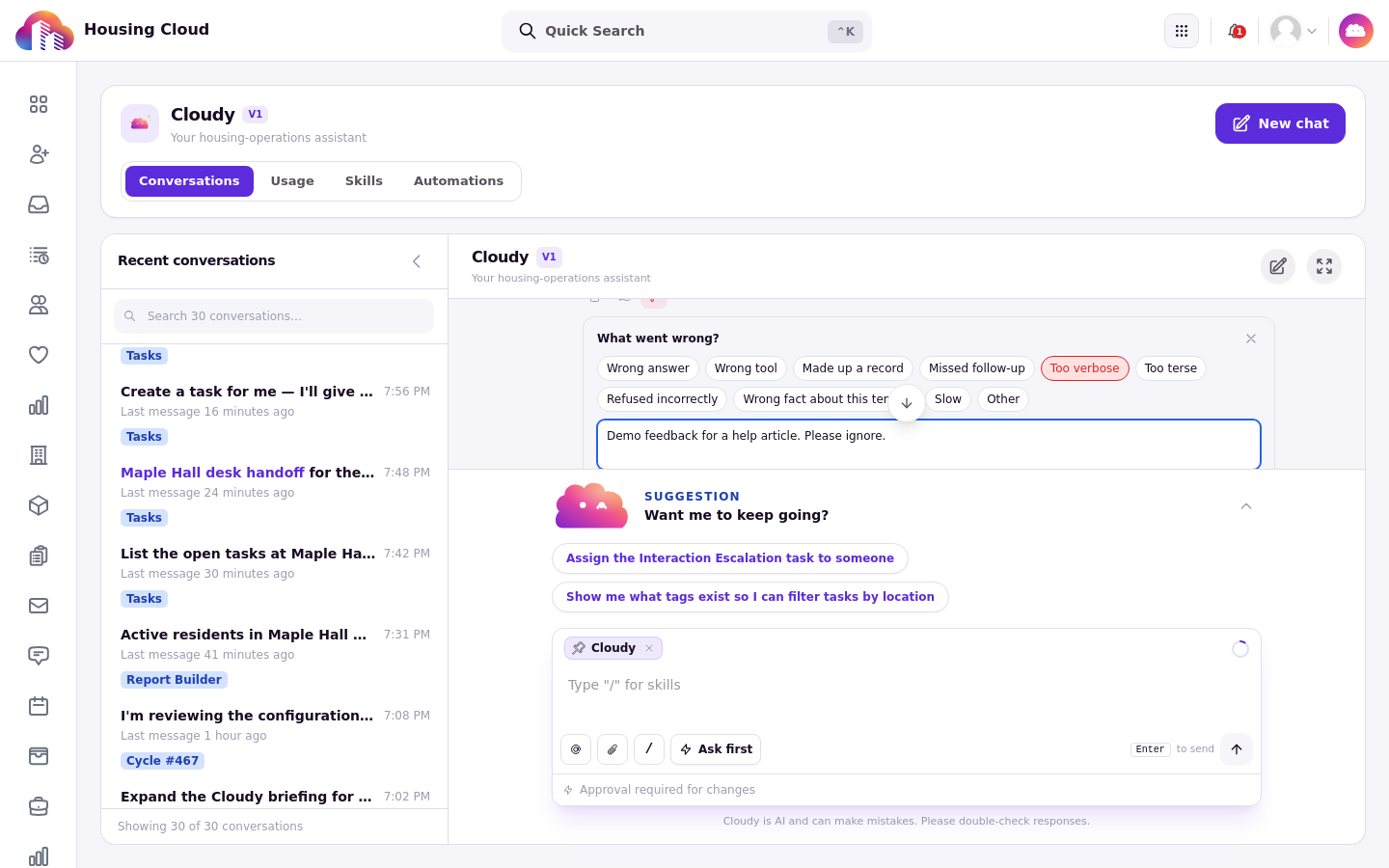Viewport: 1389px width, 868px height.
Task: Select the "Wrong tool" feedback chip
Action: [x=746, y=368]
